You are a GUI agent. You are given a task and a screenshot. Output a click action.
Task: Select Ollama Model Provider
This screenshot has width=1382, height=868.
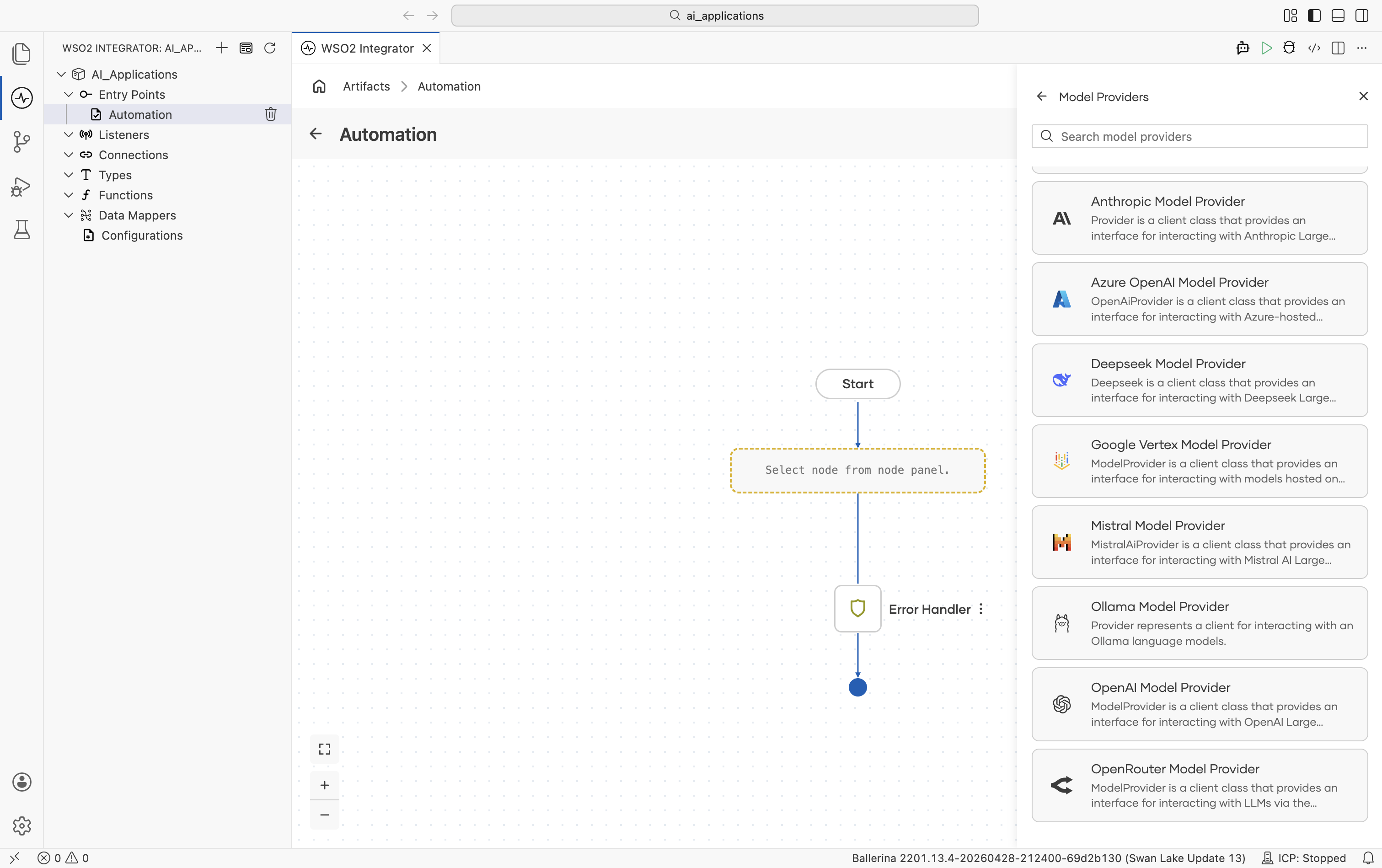click(1200, 623)
